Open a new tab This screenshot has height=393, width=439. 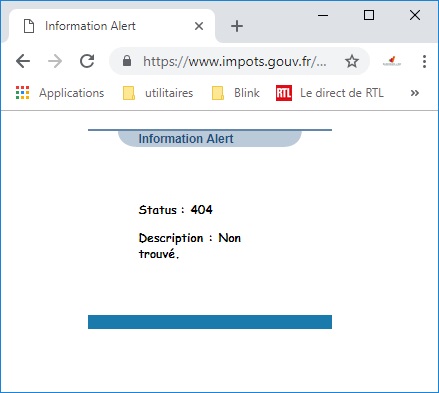(x=237, y=26)
